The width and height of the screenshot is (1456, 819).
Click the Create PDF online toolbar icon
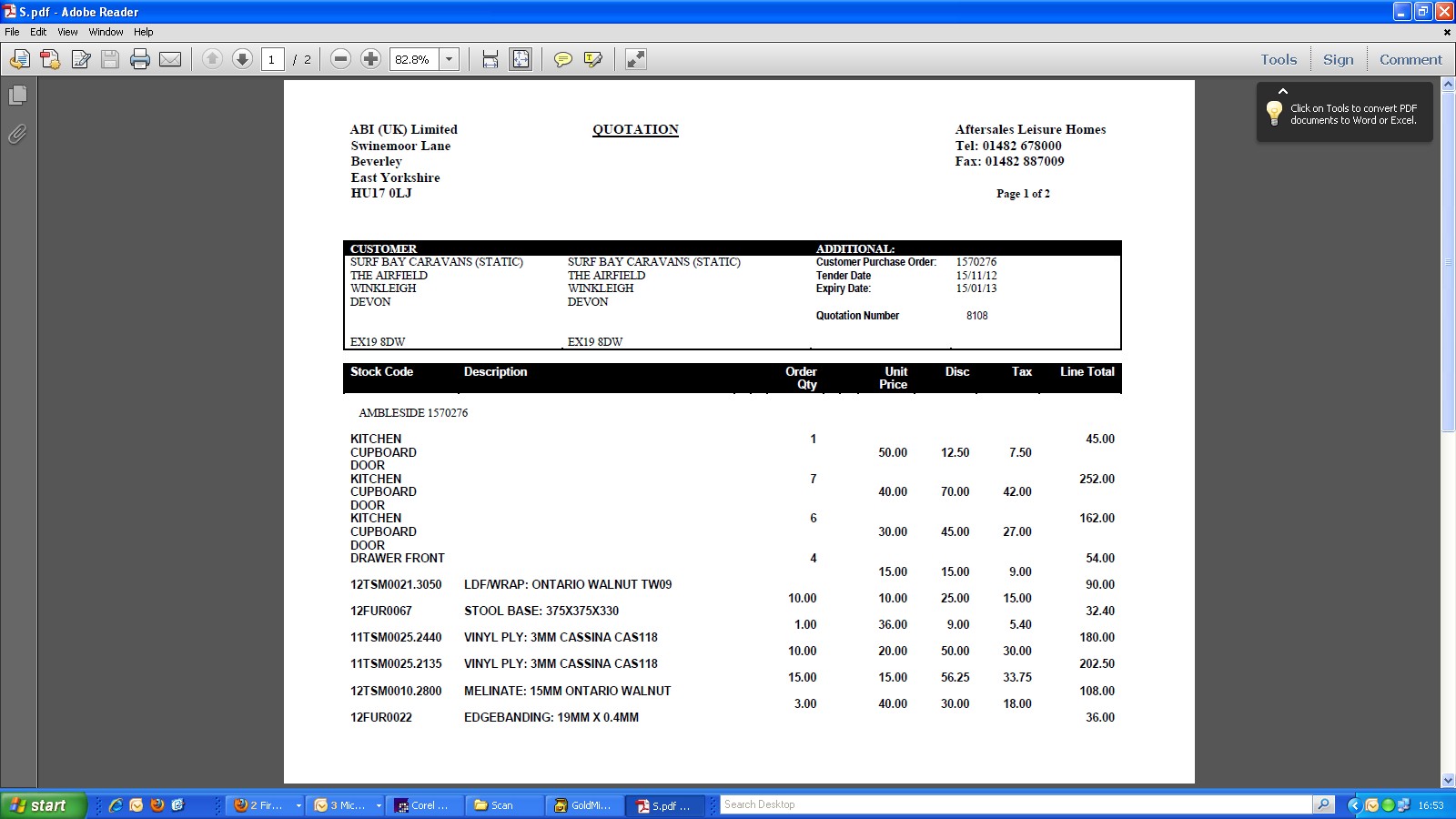point(20,59)
